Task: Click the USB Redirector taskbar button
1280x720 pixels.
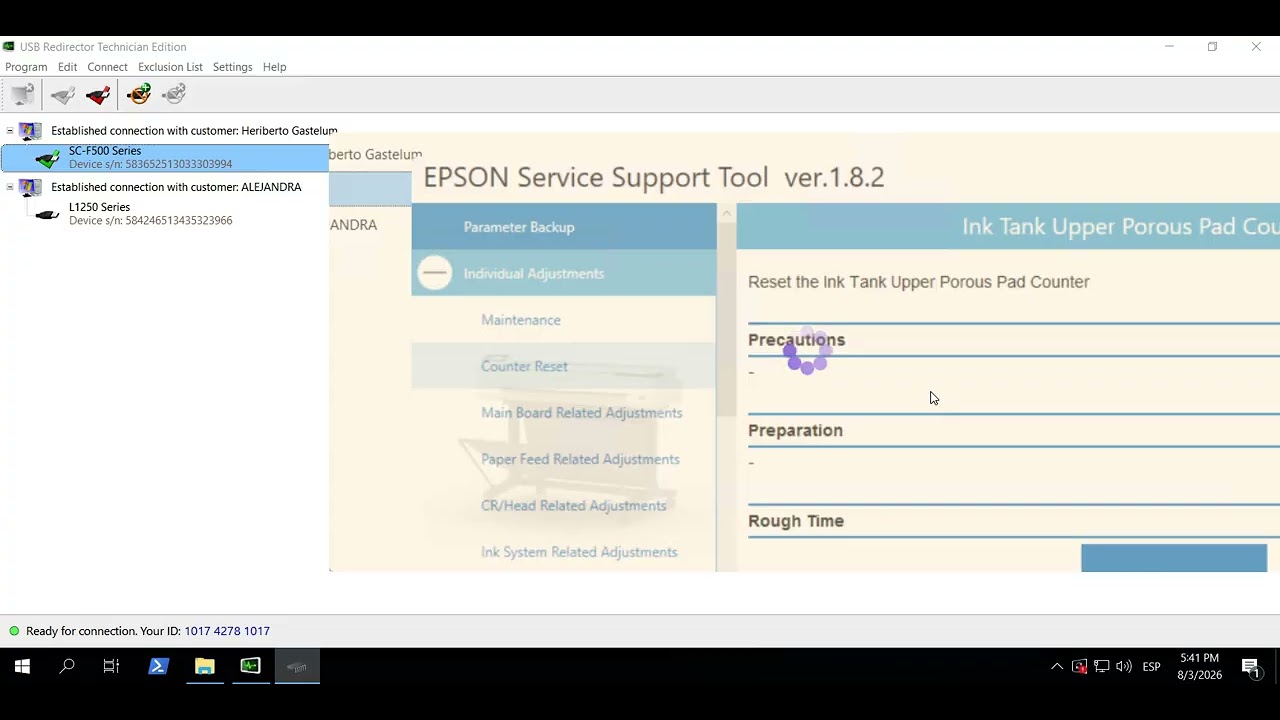Action: [x=297, y=666]
